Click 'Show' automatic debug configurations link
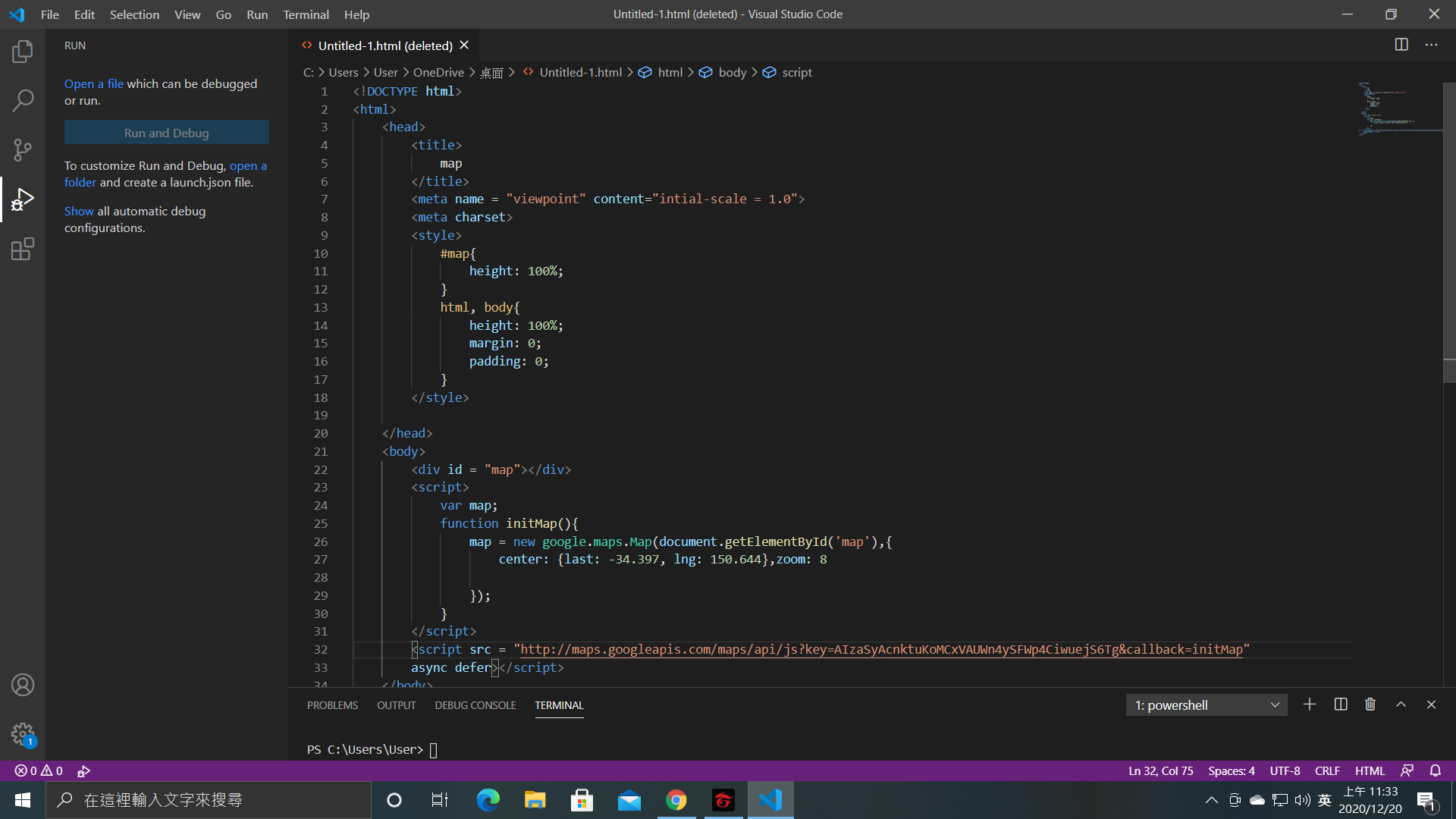Viewport: 1456px width, 819px height. tap(79, 211)
